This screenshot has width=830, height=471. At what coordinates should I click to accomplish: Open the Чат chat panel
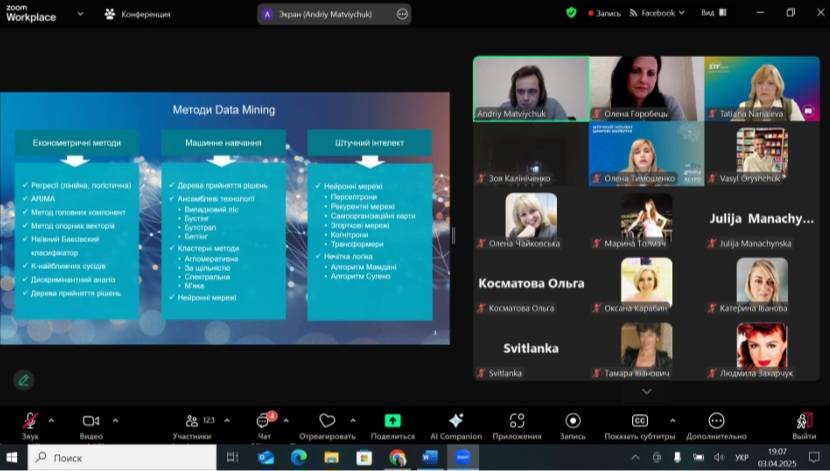tap(263, 421)
